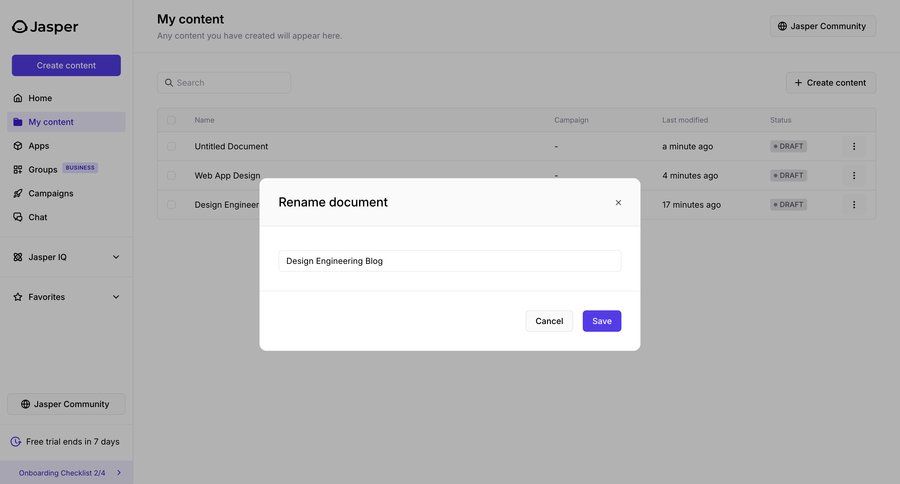Click Last modified column header
The width and height of the screenshot is (900, 484).
pos(685,120)
